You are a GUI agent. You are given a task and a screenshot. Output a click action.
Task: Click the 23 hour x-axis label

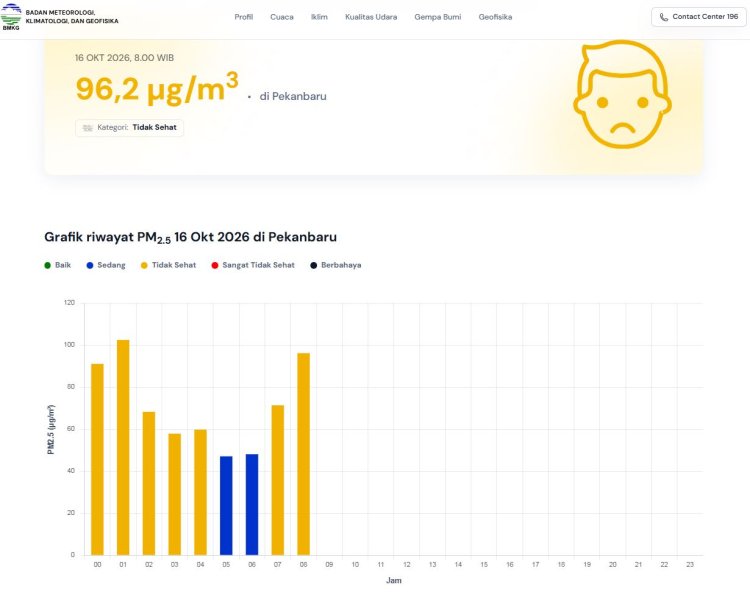(x=690, y=565)
